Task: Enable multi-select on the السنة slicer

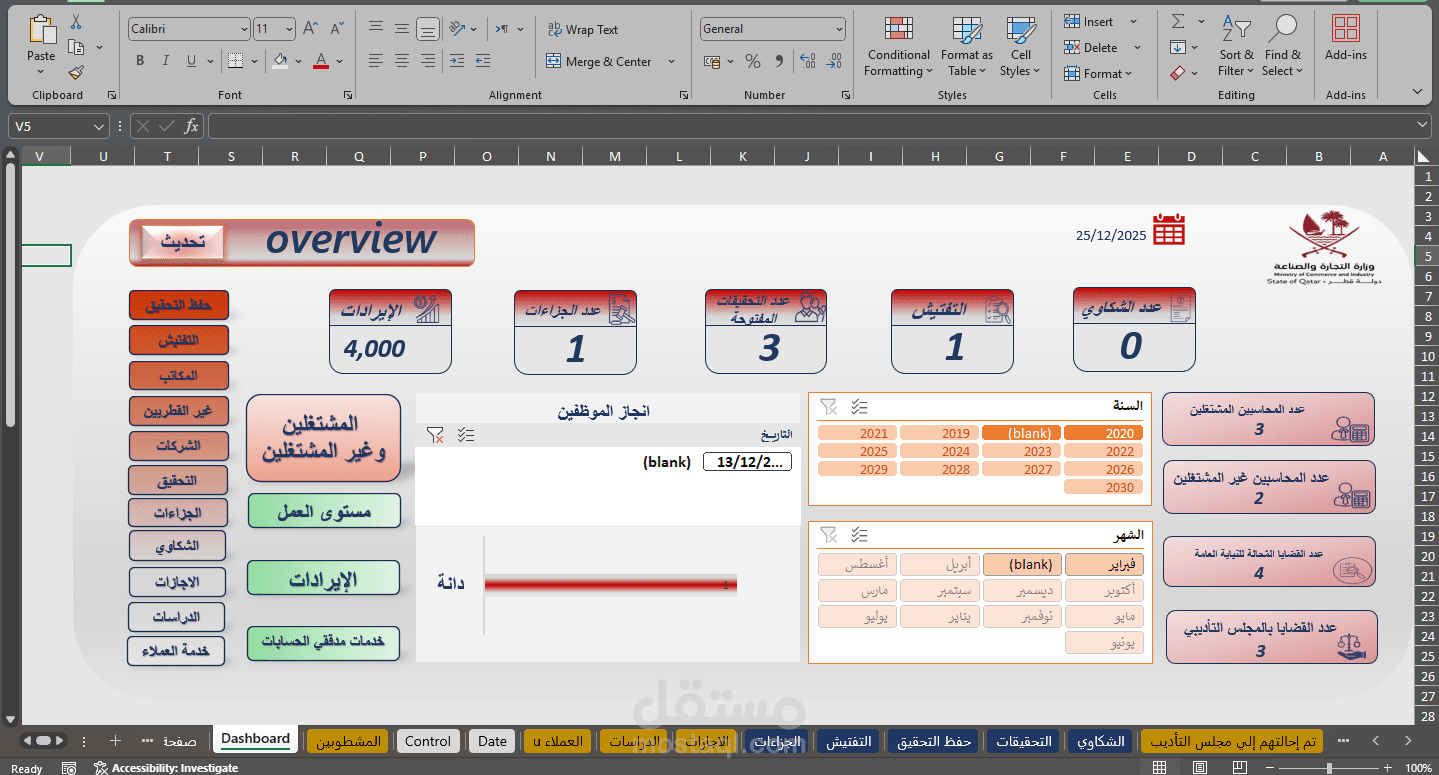Action: tap(857, 407)
